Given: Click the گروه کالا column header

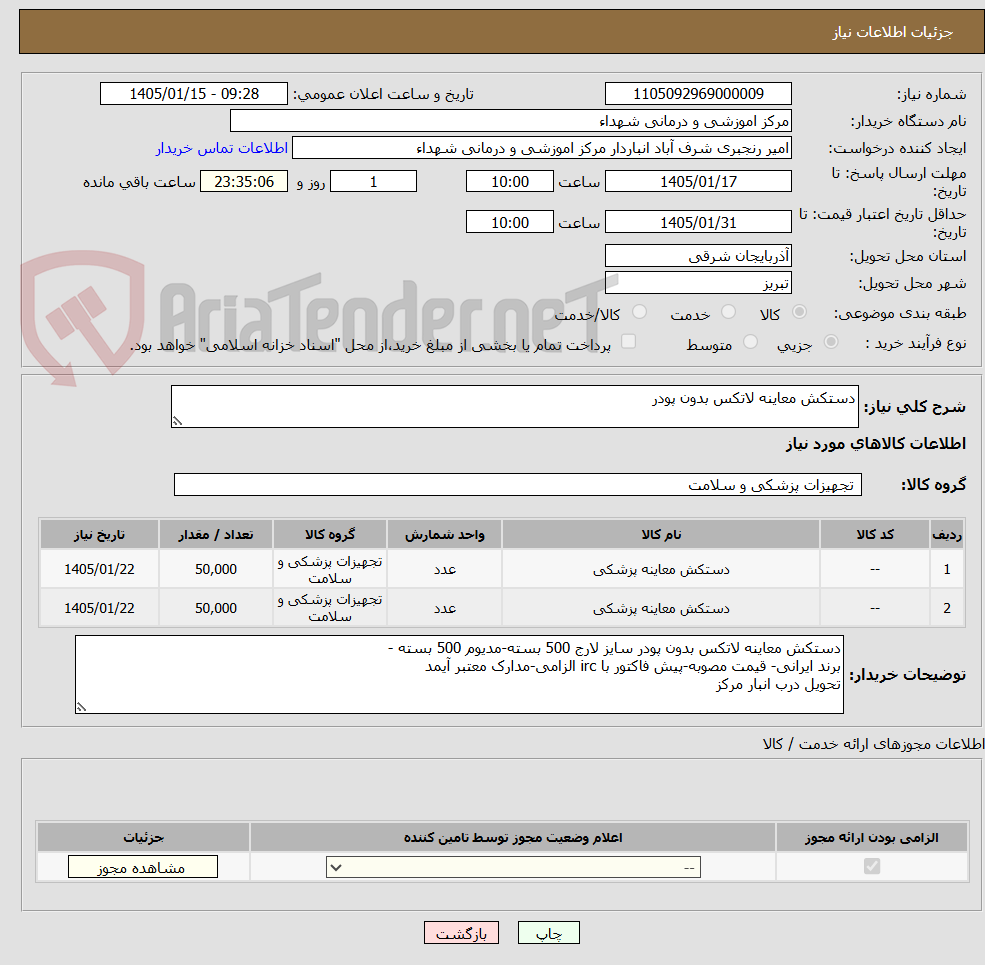Looking at the screenshot, I should tap(330, 534).
